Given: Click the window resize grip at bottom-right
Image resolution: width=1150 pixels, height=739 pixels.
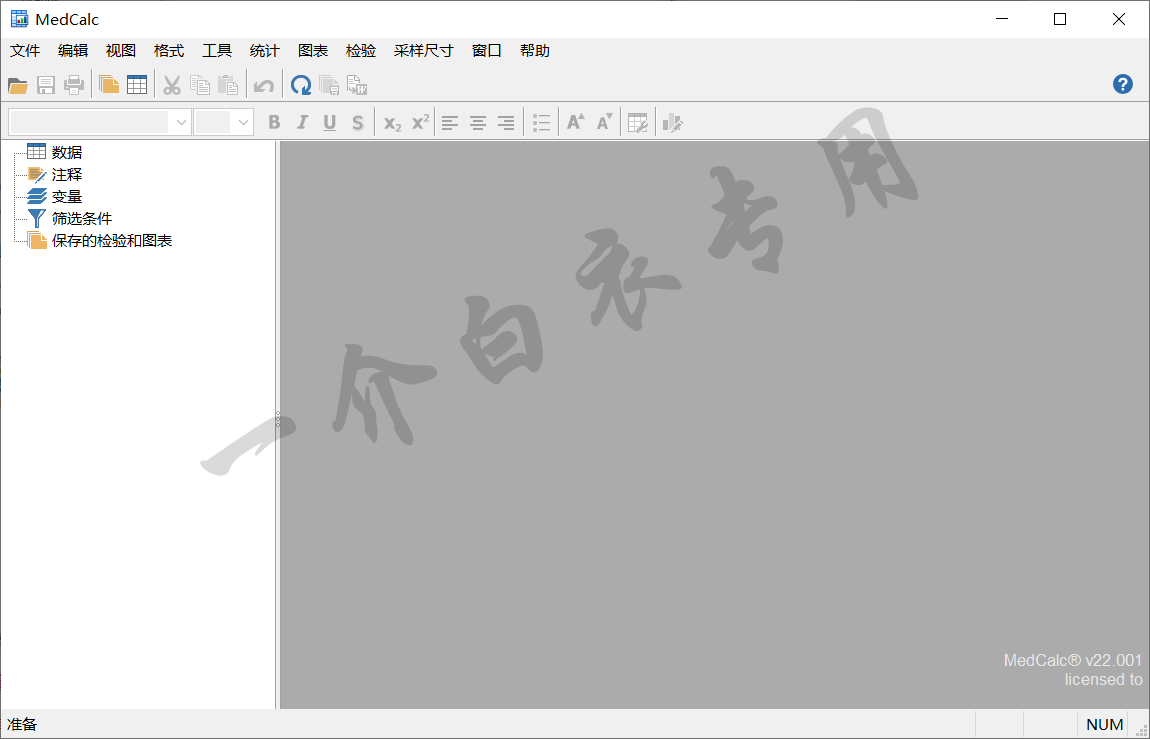Looking at the screenshot, I should 1141,730.
